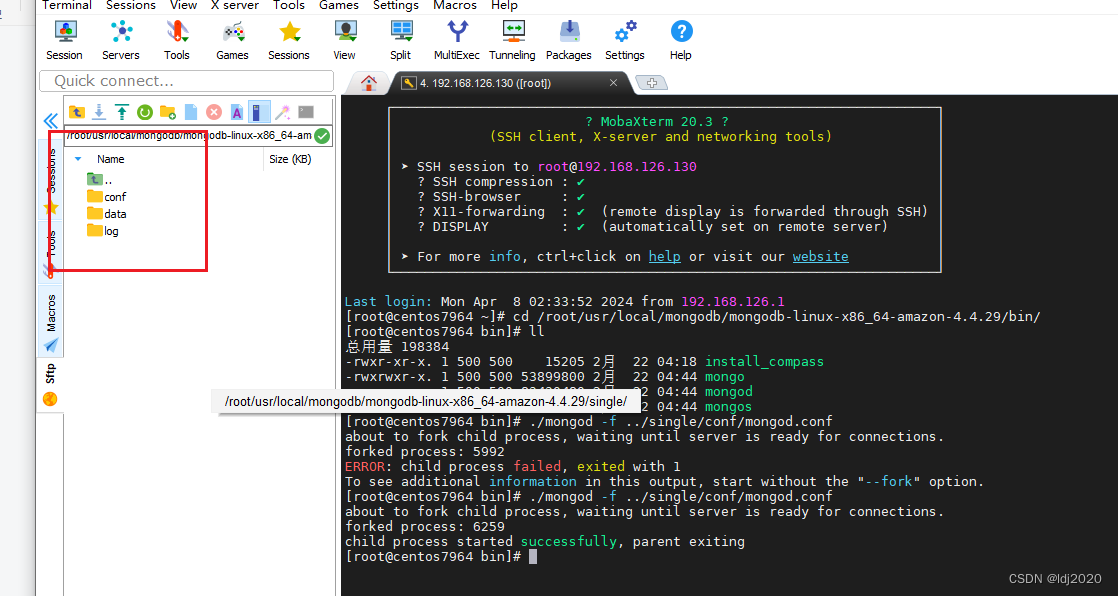Open a new SSH Session

coord(63,40)
